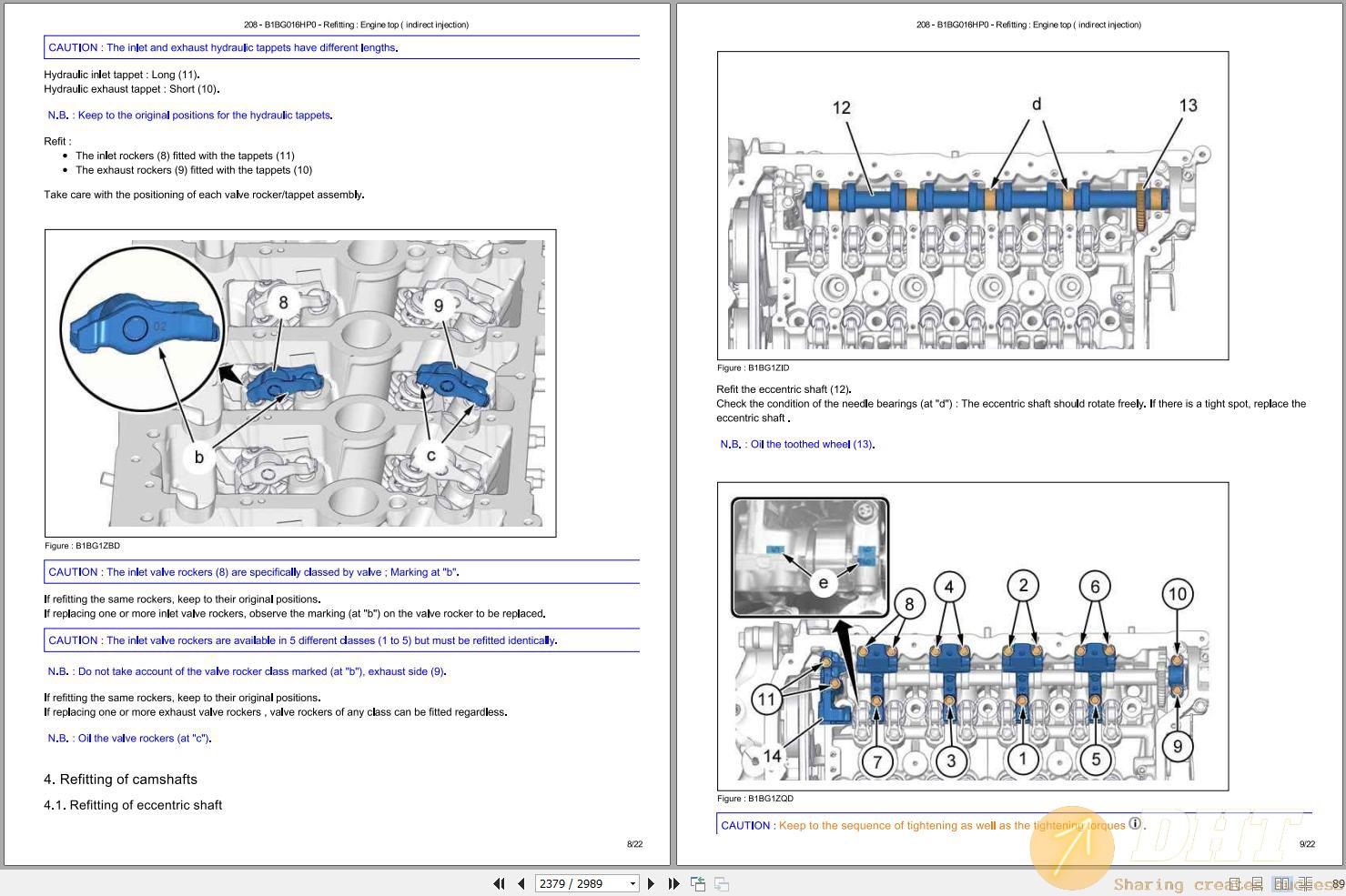
Task: Click the right page header '208 - B1BG016HP0'
Action: (x=1028, y=25)
